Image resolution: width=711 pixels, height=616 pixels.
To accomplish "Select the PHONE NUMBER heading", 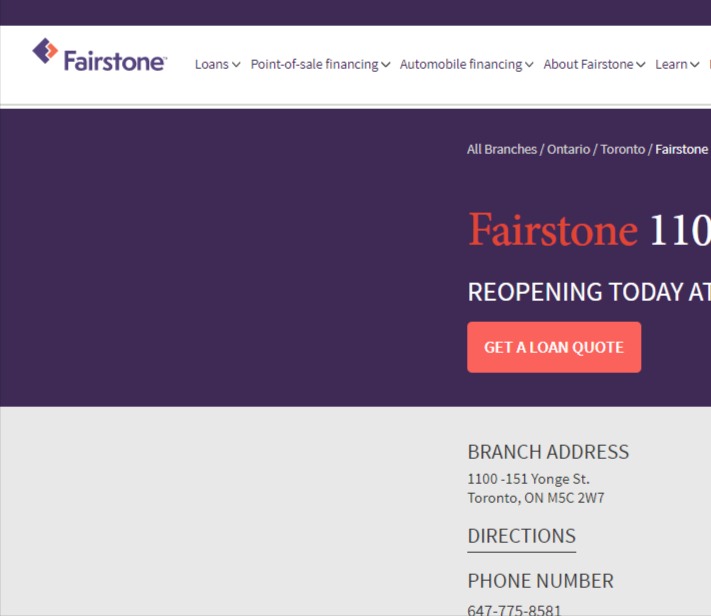I will tap(541, 581).
